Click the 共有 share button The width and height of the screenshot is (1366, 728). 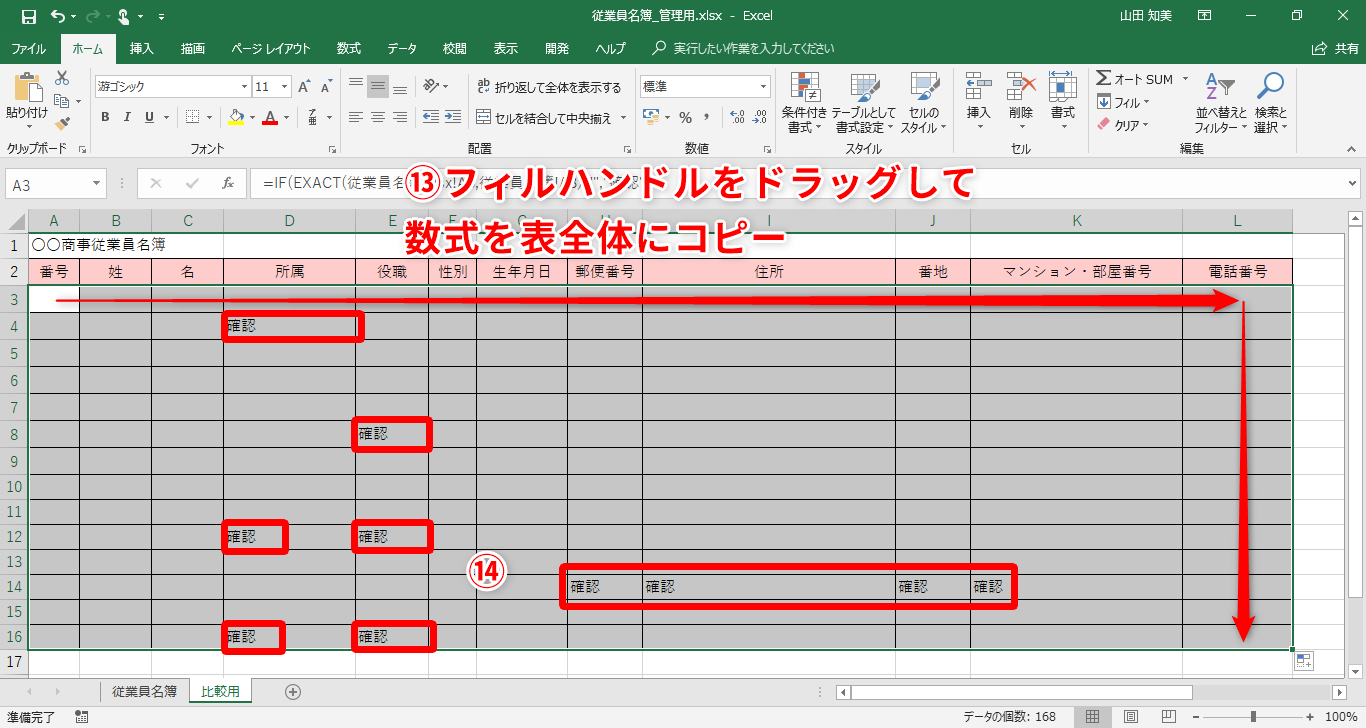pyautogui.click(x=1335, y=48)
